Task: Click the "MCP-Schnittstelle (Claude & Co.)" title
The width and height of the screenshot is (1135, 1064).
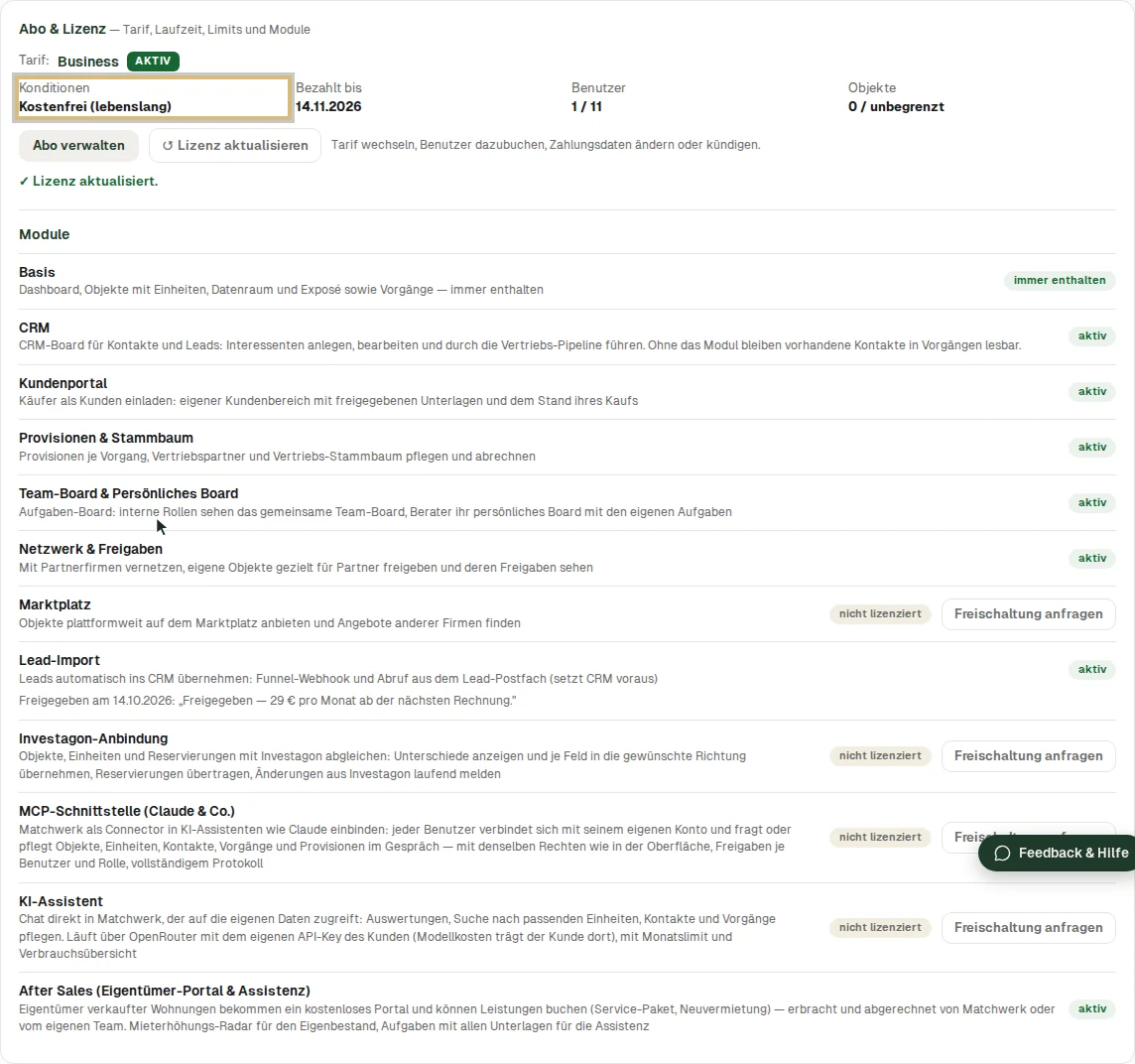Action: click(127, 811)
